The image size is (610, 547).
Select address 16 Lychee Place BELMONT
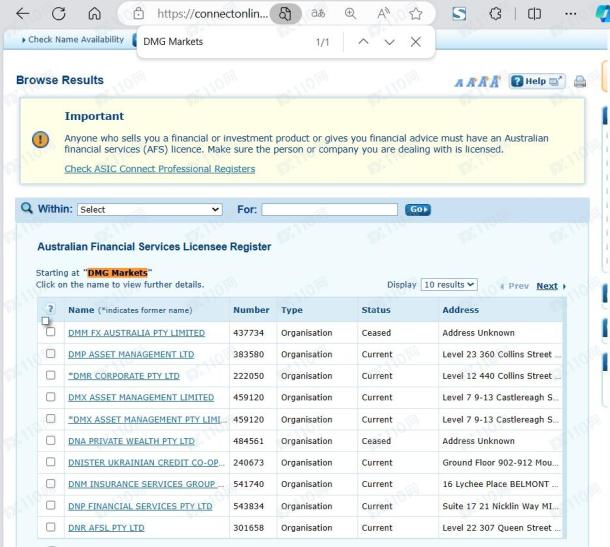pos(500,484)
